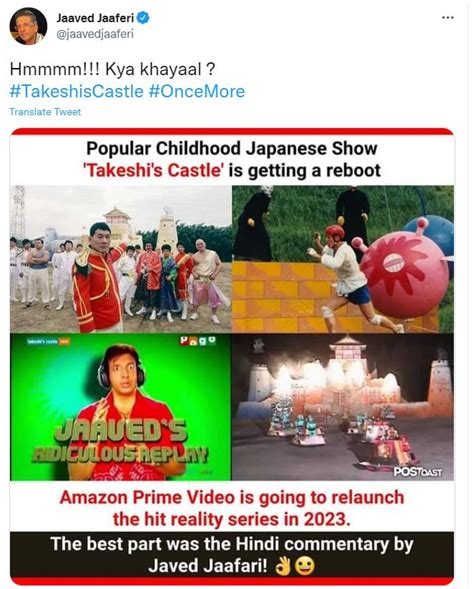Open the photo of contestant running from pink ball
Viewport: 474px width, 589px height.
coord(343,259)
